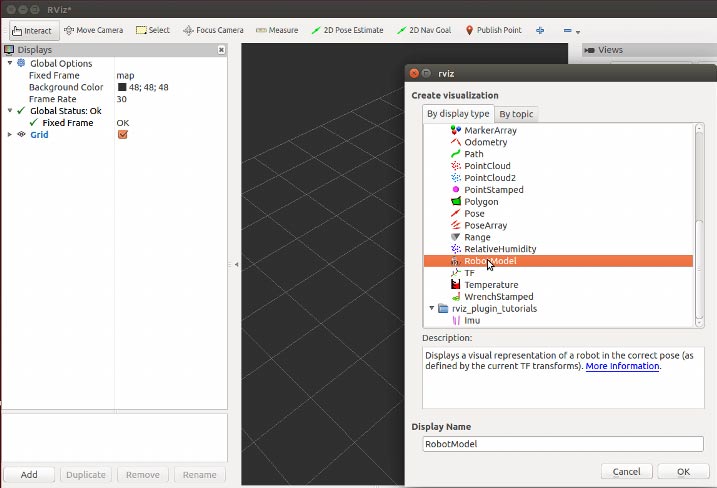Click the Views panel camera icon

(589, 50)
